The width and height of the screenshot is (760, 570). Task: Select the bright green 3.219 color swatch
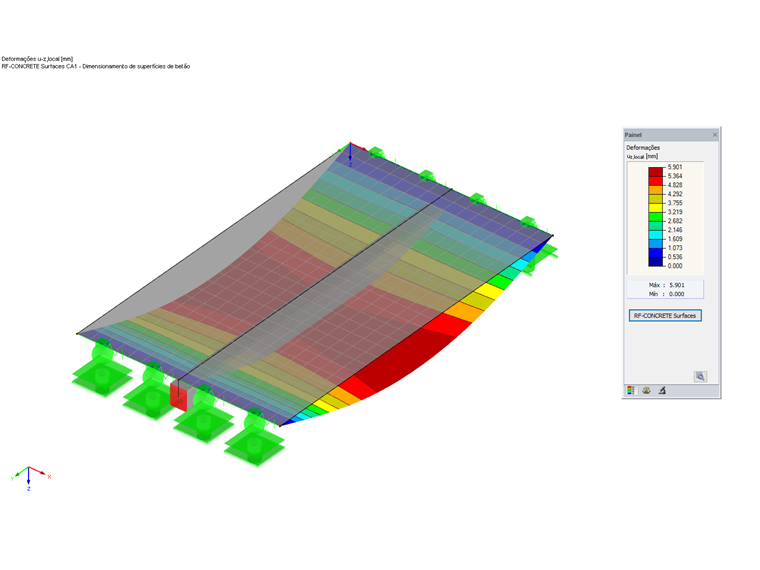656,217
